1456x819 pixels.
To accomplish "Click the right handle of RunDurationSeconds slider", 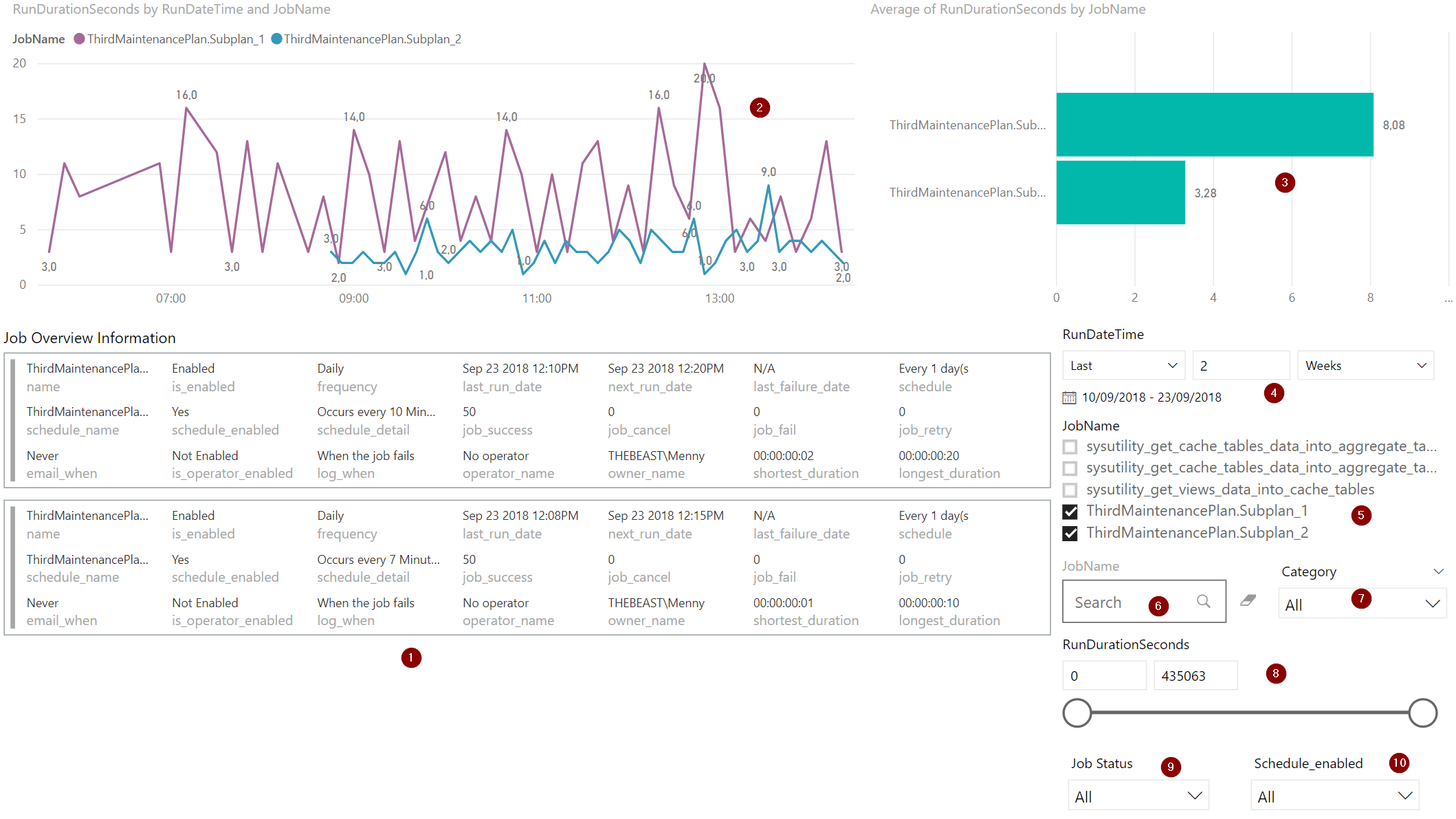I will click(1422, 712).
